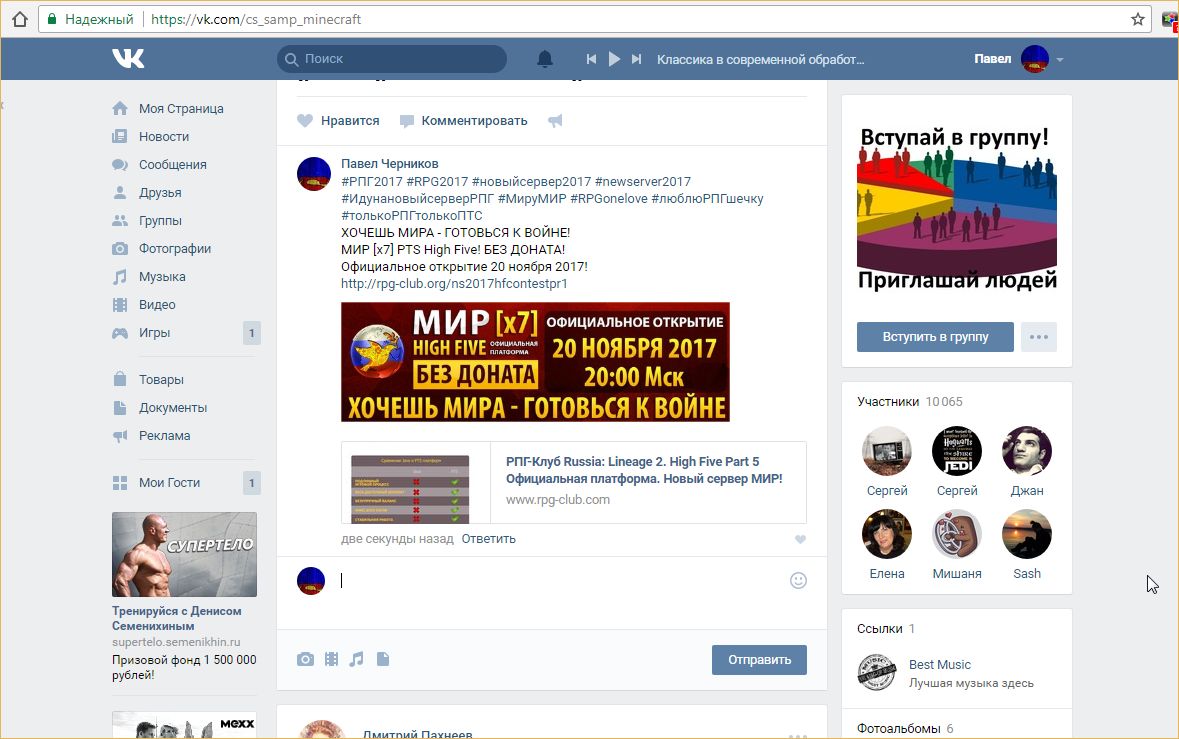The width and height of the screenshot is (1179, 739).
Task: Open РПГ-Клуб Russia link preview title
Action: coord(644,470)
